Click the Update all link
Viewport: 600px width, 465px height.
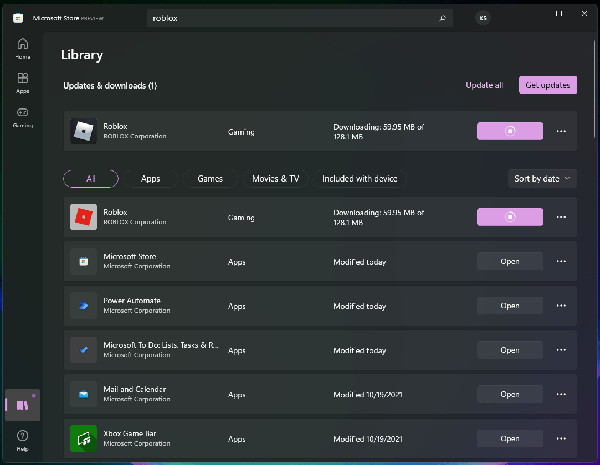pyautogui.click(x=484, y=85)
